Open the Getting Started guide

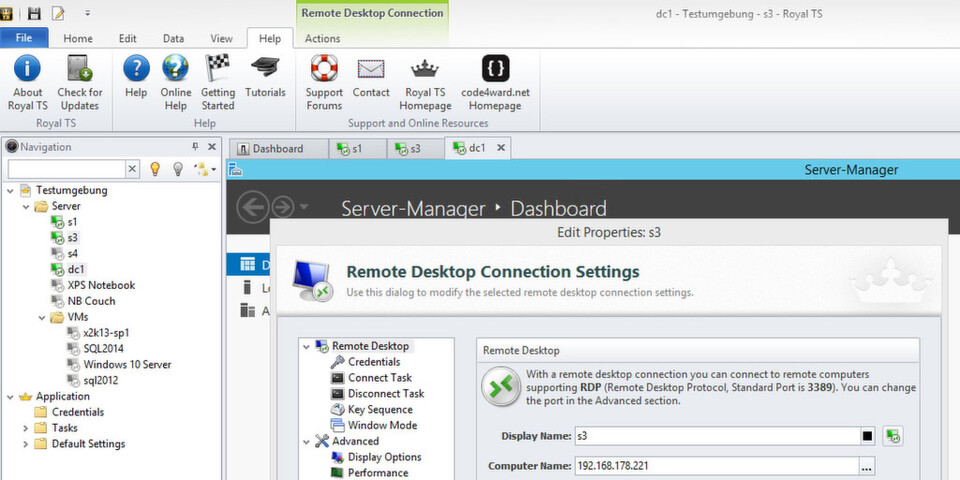218,83
